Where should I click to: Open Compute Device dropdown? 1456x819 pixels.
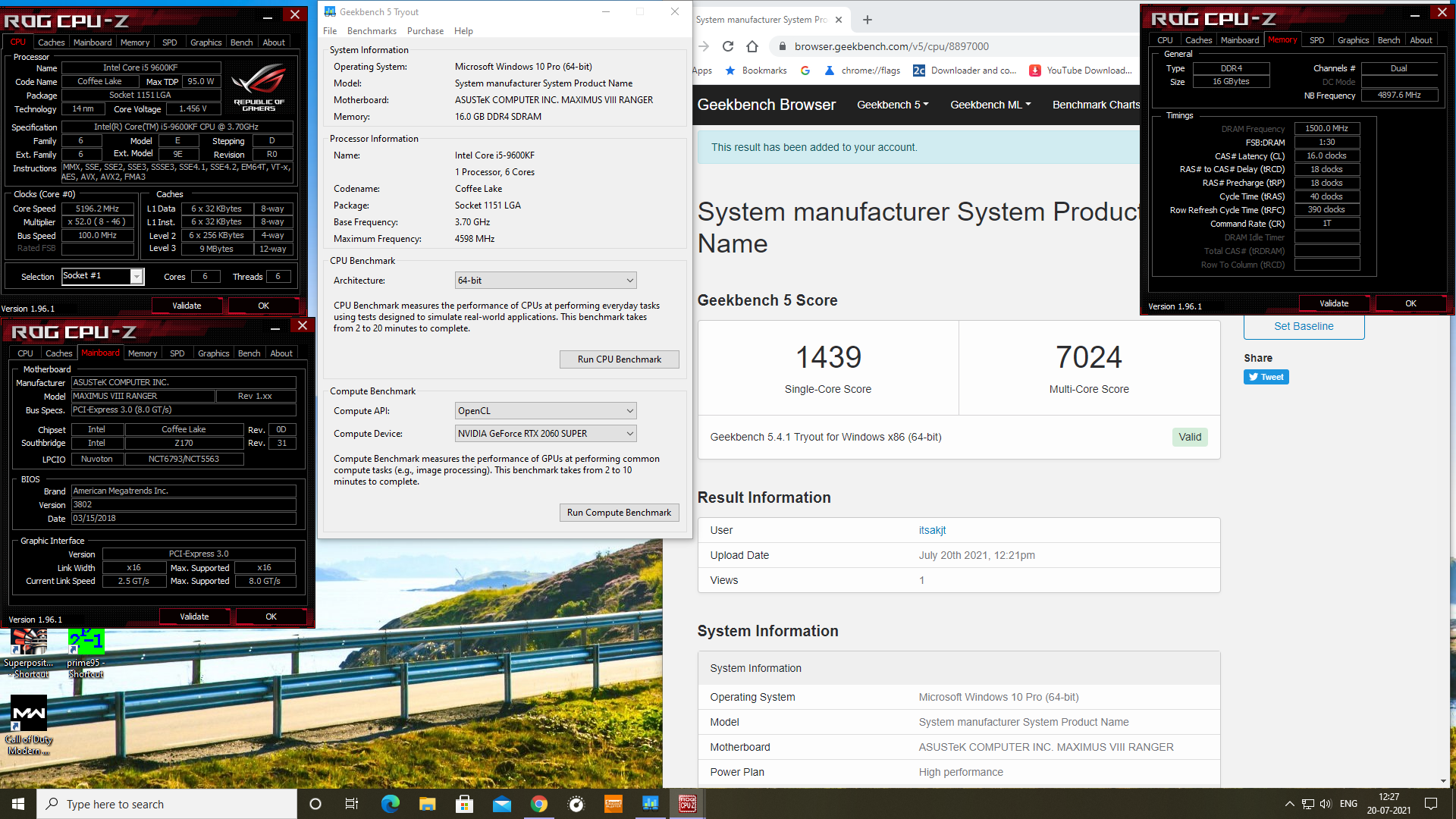point(545,434)
